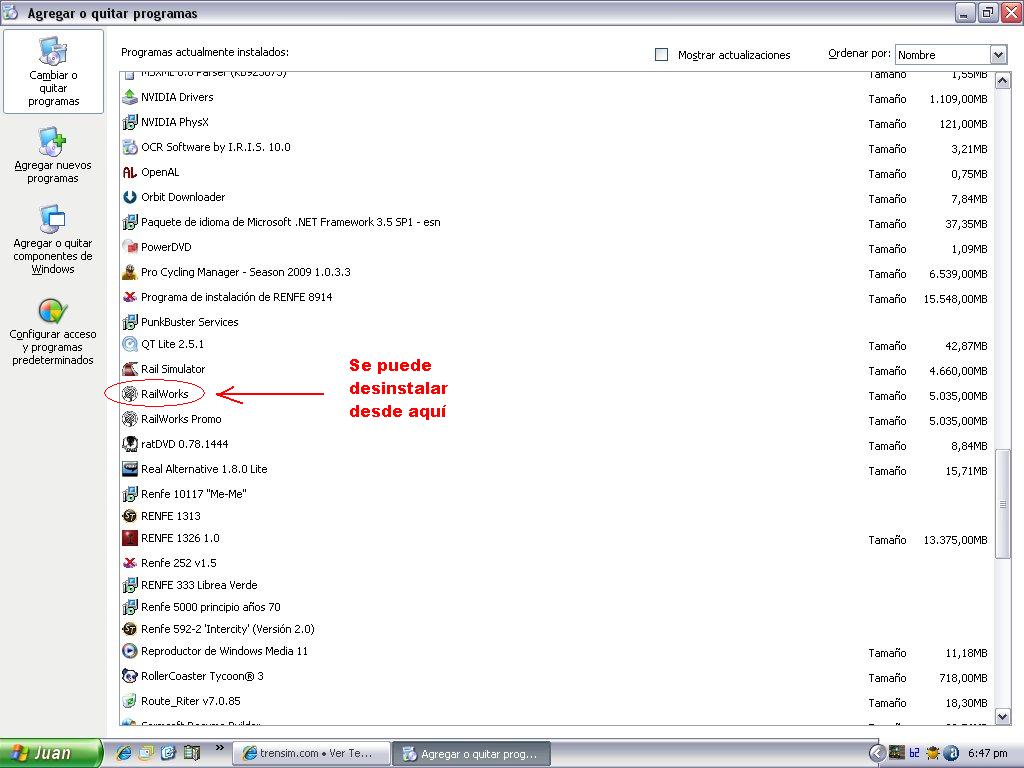Click the OpenAL program icon

(129, 173)
